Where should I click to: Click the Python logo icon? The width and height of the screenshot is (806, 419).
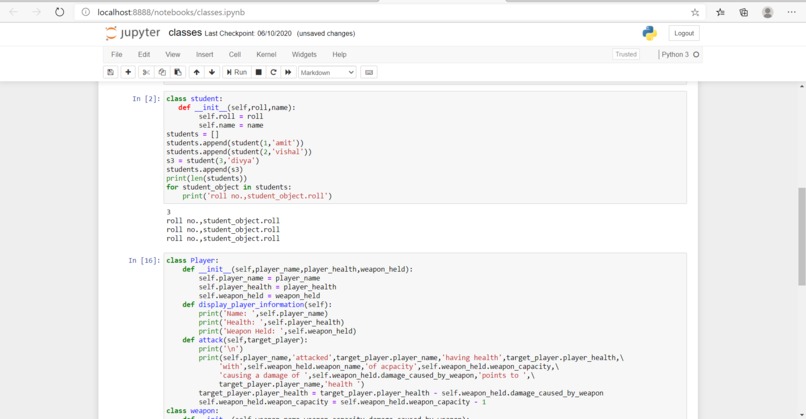point(649,33)
